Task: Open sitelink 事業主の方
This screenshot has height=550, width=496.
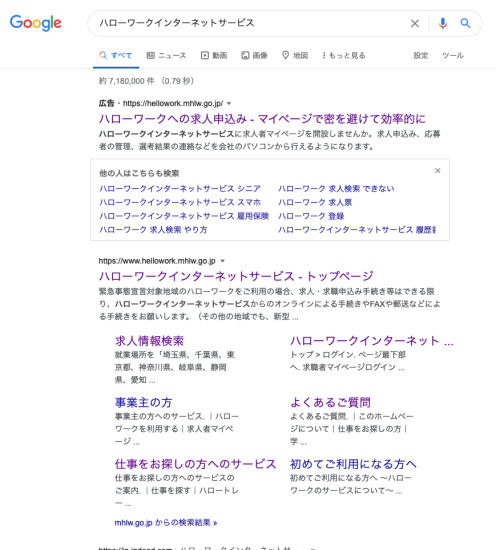Action: (143, 403)
